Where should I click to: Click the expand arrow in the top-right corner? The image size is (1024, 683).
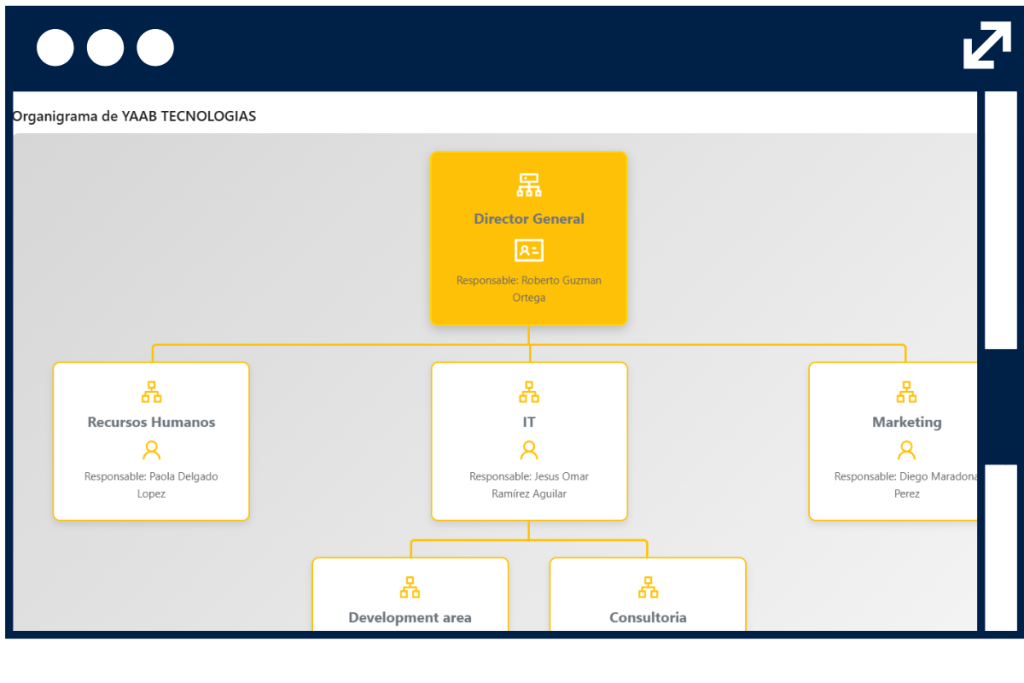coord(986,44)
